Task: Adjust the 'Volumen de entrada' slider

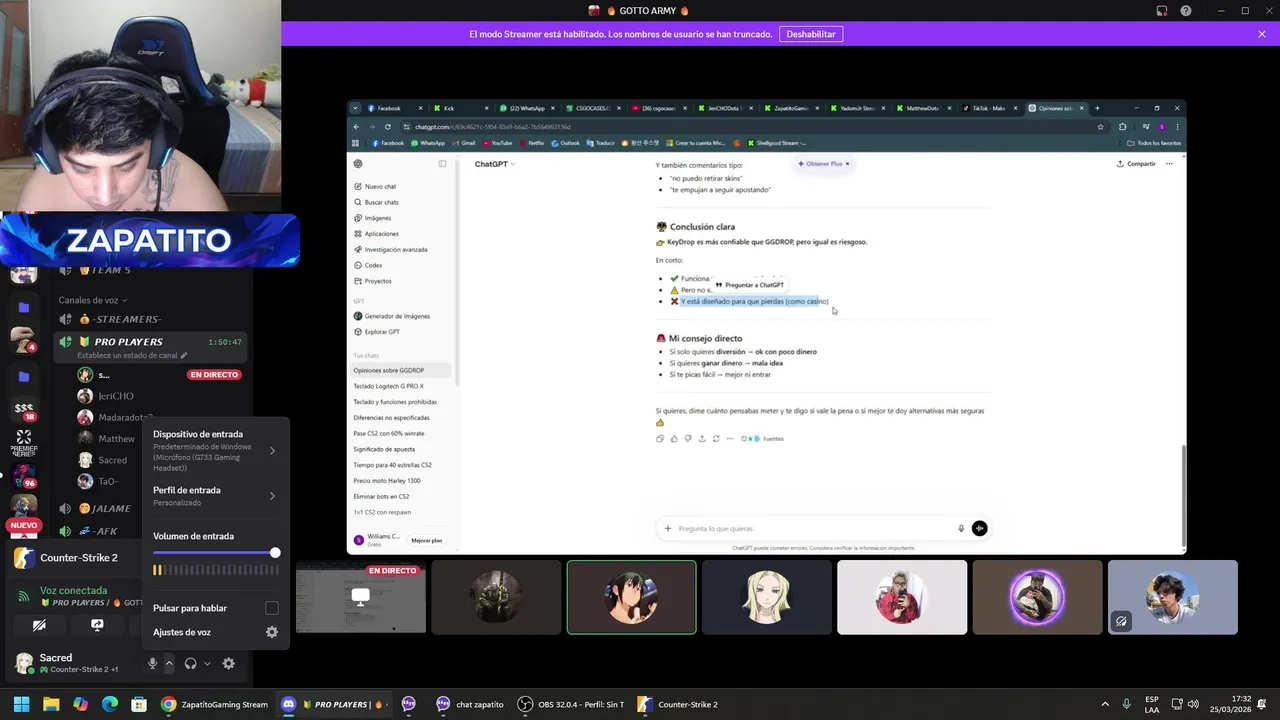Action: tap(216, 553)
